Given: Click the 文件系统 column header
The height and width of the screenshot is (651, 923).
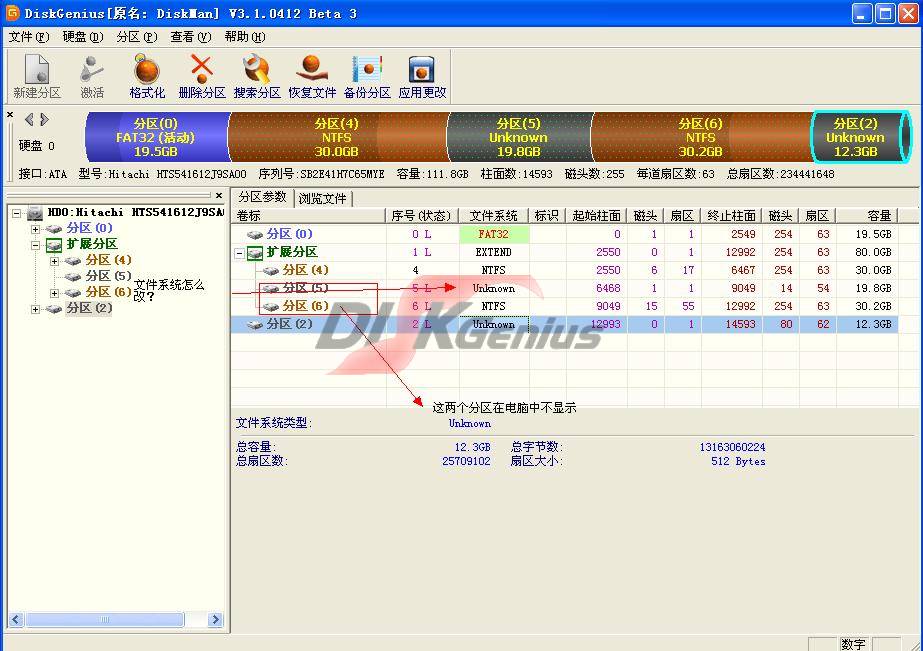Looking at the screenshot, I should (494, 216).
